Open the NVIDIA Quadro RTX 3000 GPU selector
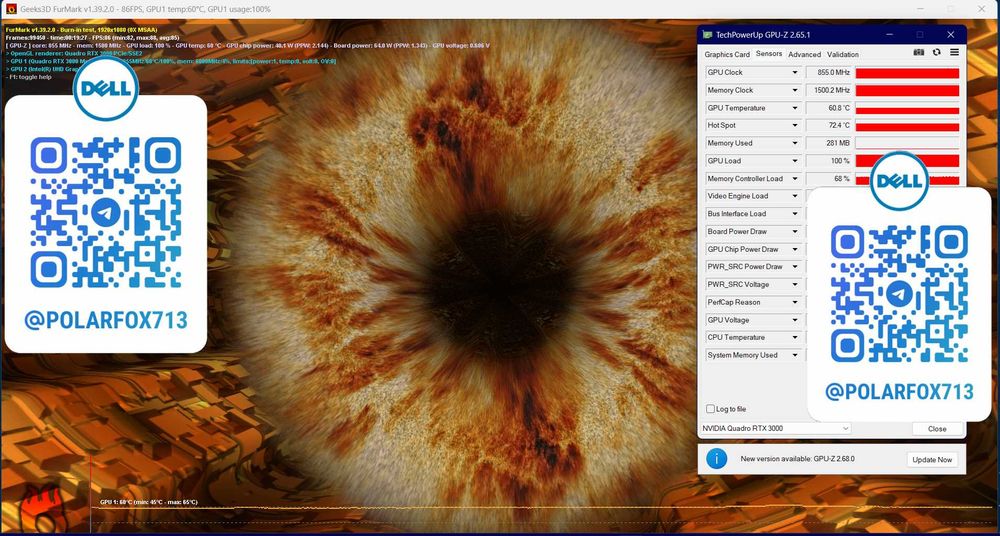The height and width of the screenshot is (536, 1000). coord(776,428)
